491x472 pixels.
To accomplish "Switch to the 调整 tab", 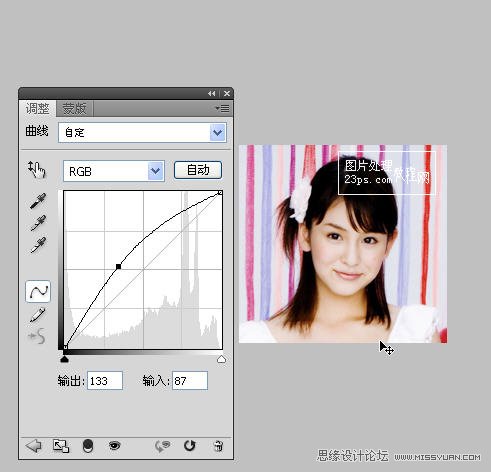I will coord(37,109).
